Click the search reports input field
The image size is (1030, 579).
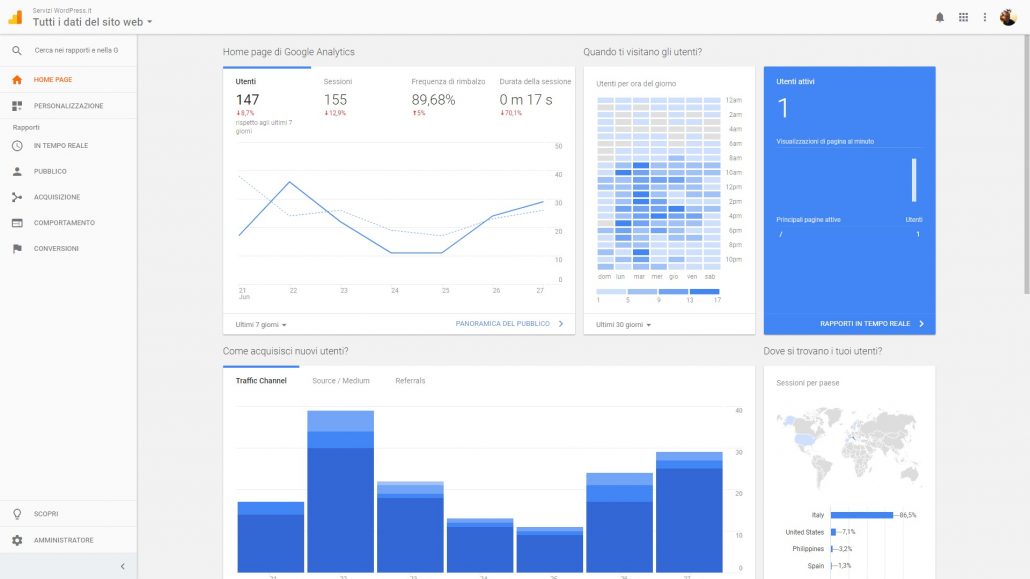76,51
